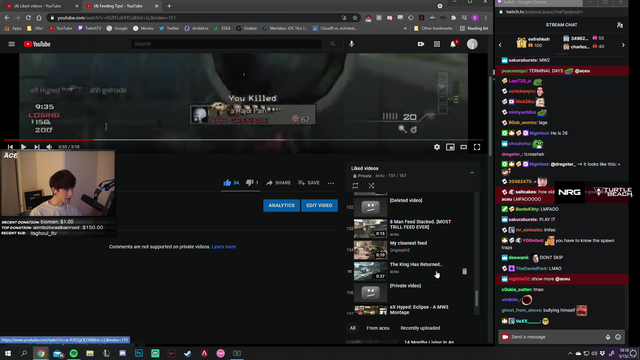Viewport: 640px width, 360px height.
Task: Toggle playlist loop icon
Action: 355,186
